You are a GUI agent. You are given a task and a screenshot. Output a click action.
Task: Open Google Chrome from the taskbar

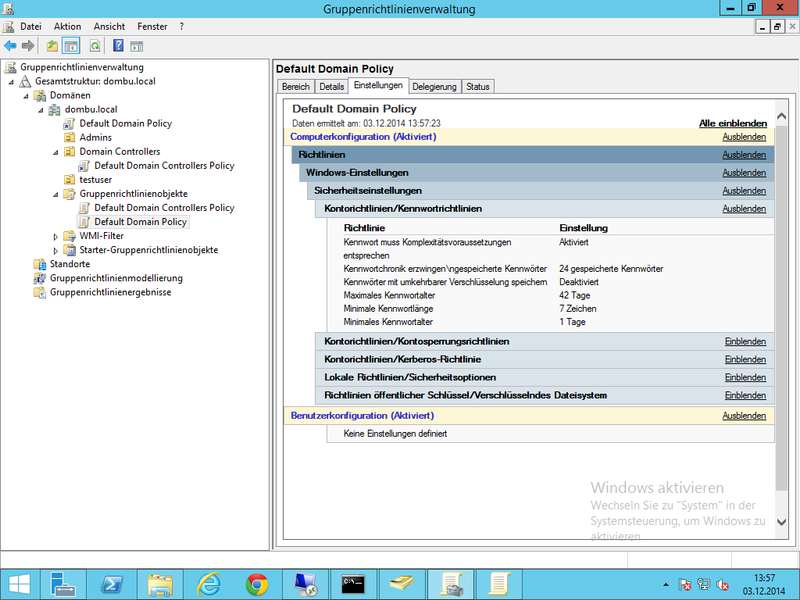[256, 582]
